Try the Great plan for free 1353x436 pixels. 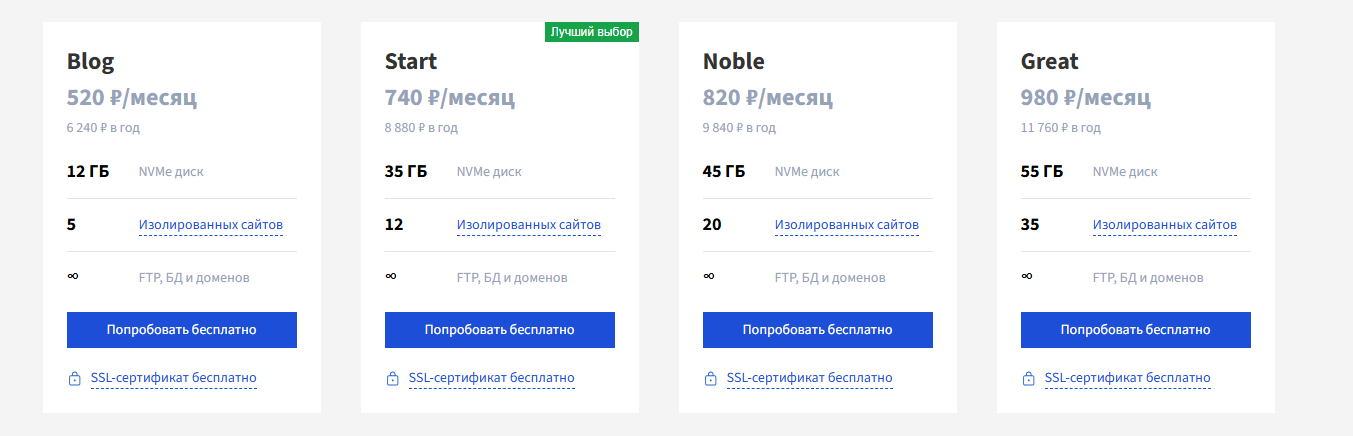tap(1136, 330)
